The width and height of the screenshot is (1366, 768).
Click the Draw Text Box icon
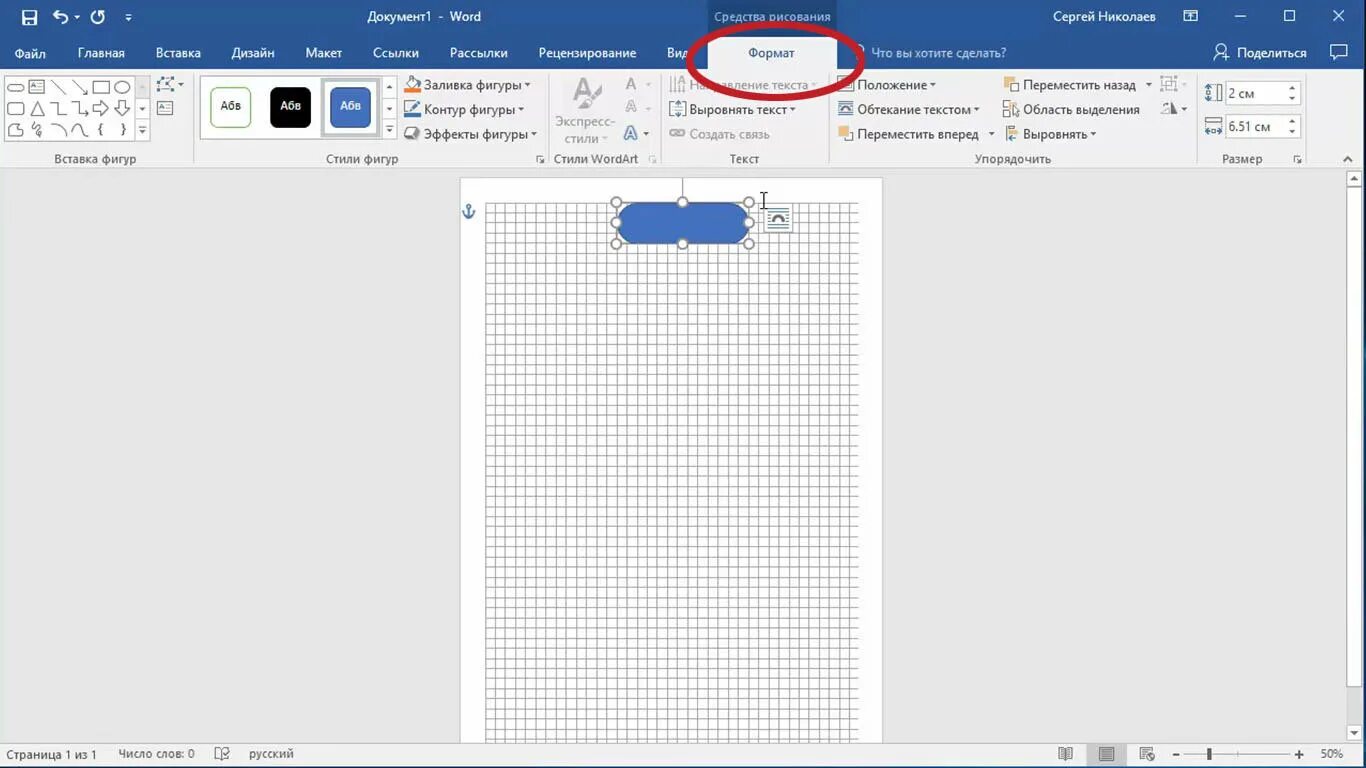click(165, 108)
